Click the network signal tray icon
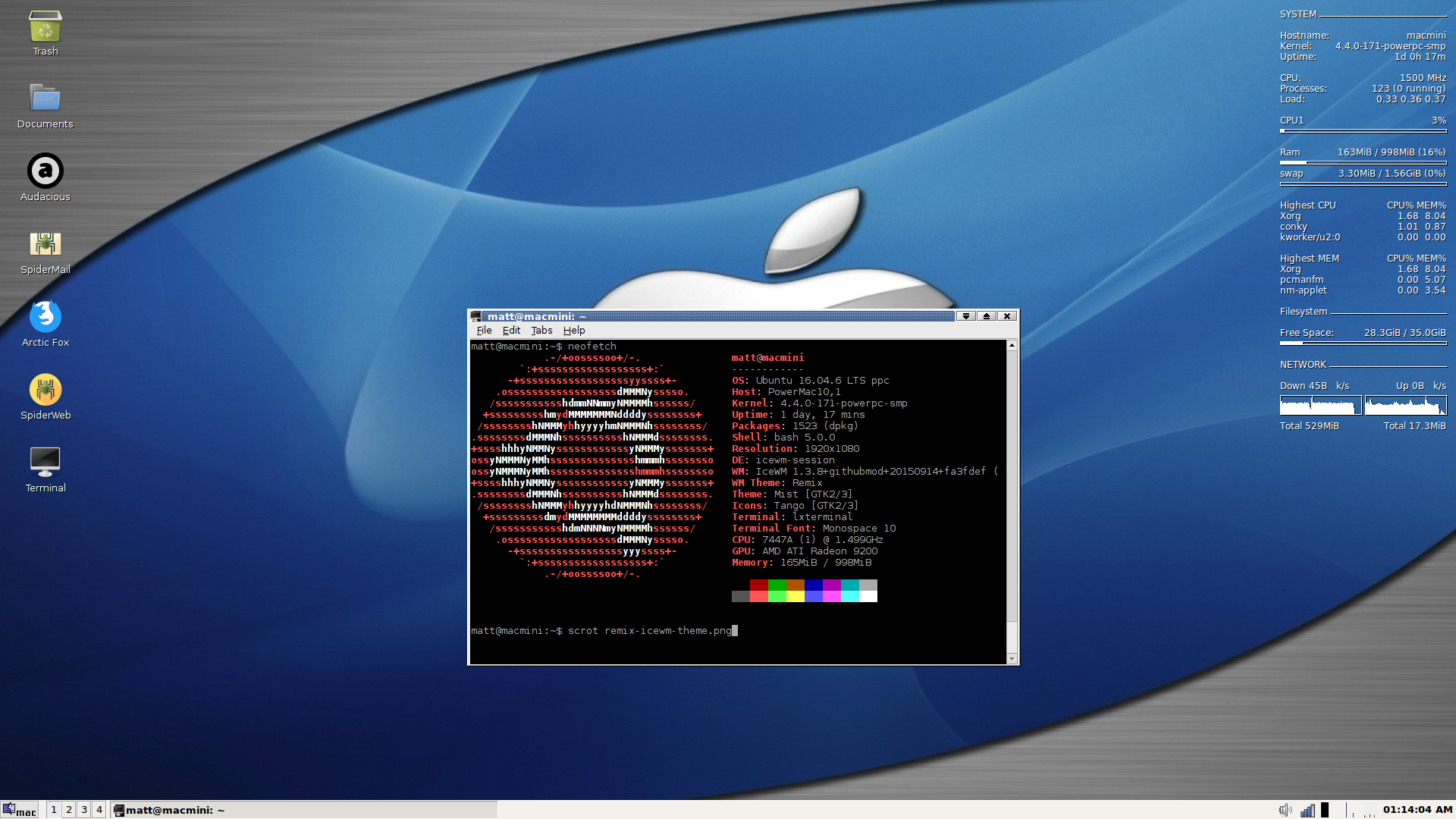Viewport: 1456px width, 819px height. (x=1307, y=810)
